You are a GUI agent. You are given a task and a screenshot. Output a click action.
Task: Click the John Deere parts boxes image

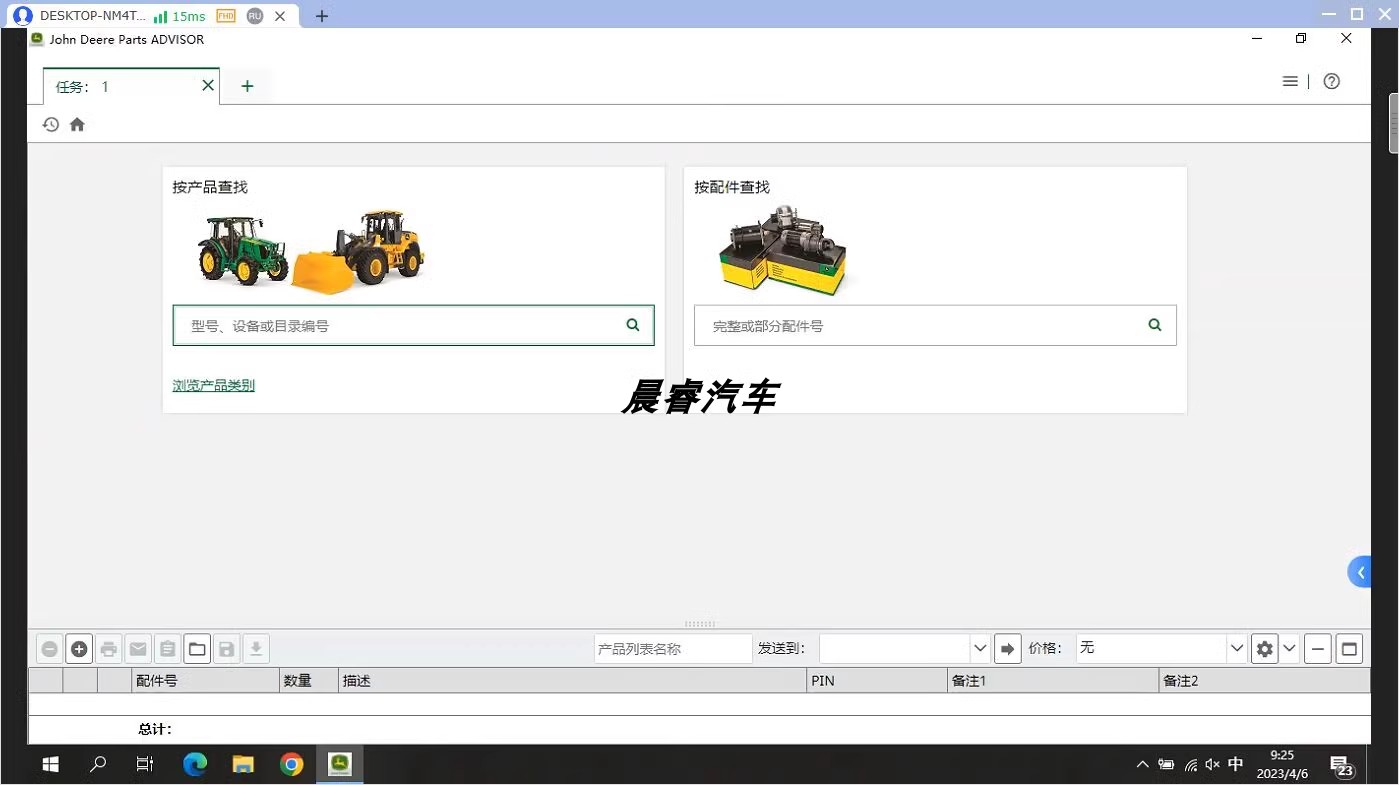coord(783,250)
